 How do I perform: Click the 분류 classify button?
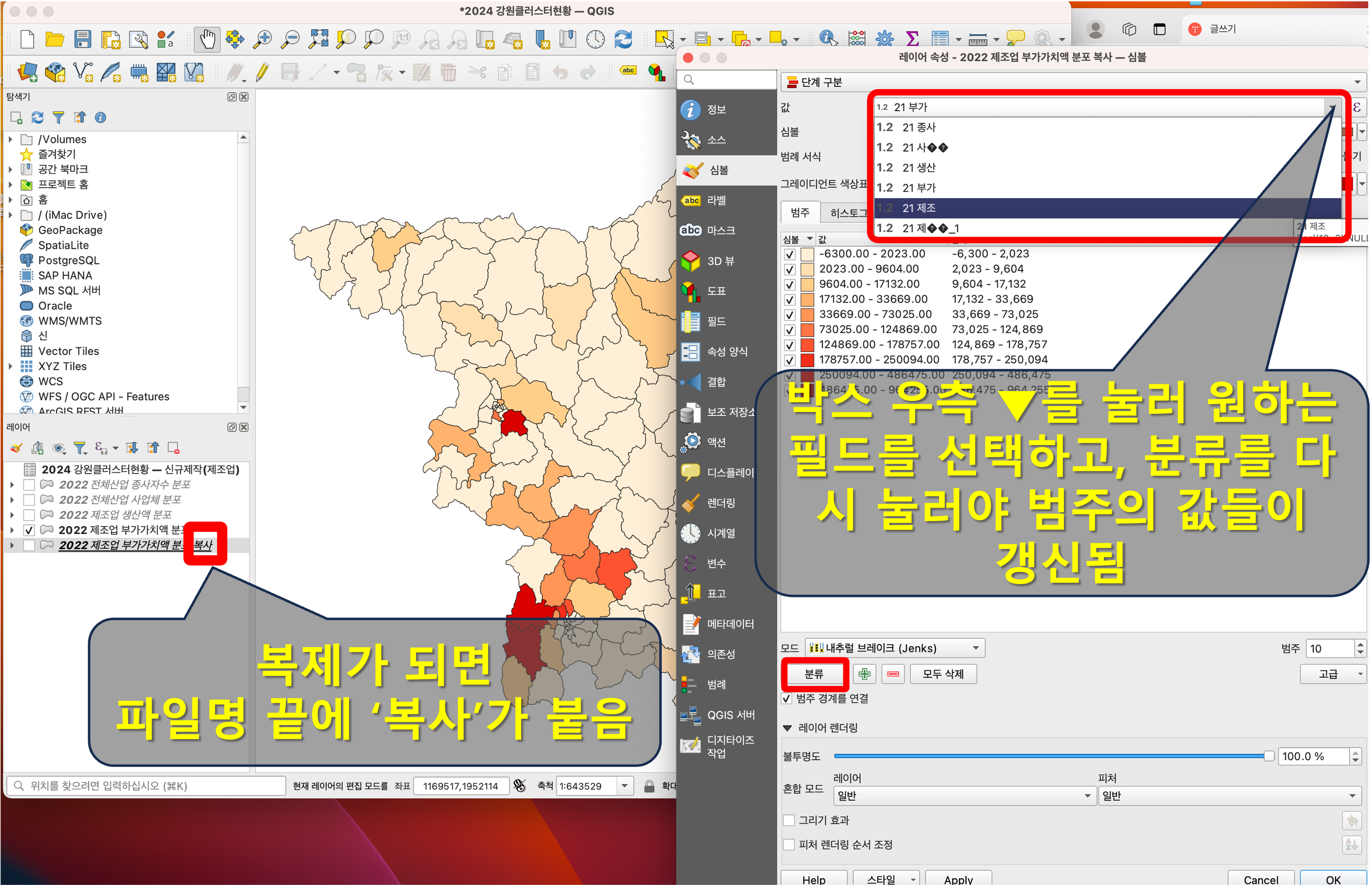coord(814,673)
